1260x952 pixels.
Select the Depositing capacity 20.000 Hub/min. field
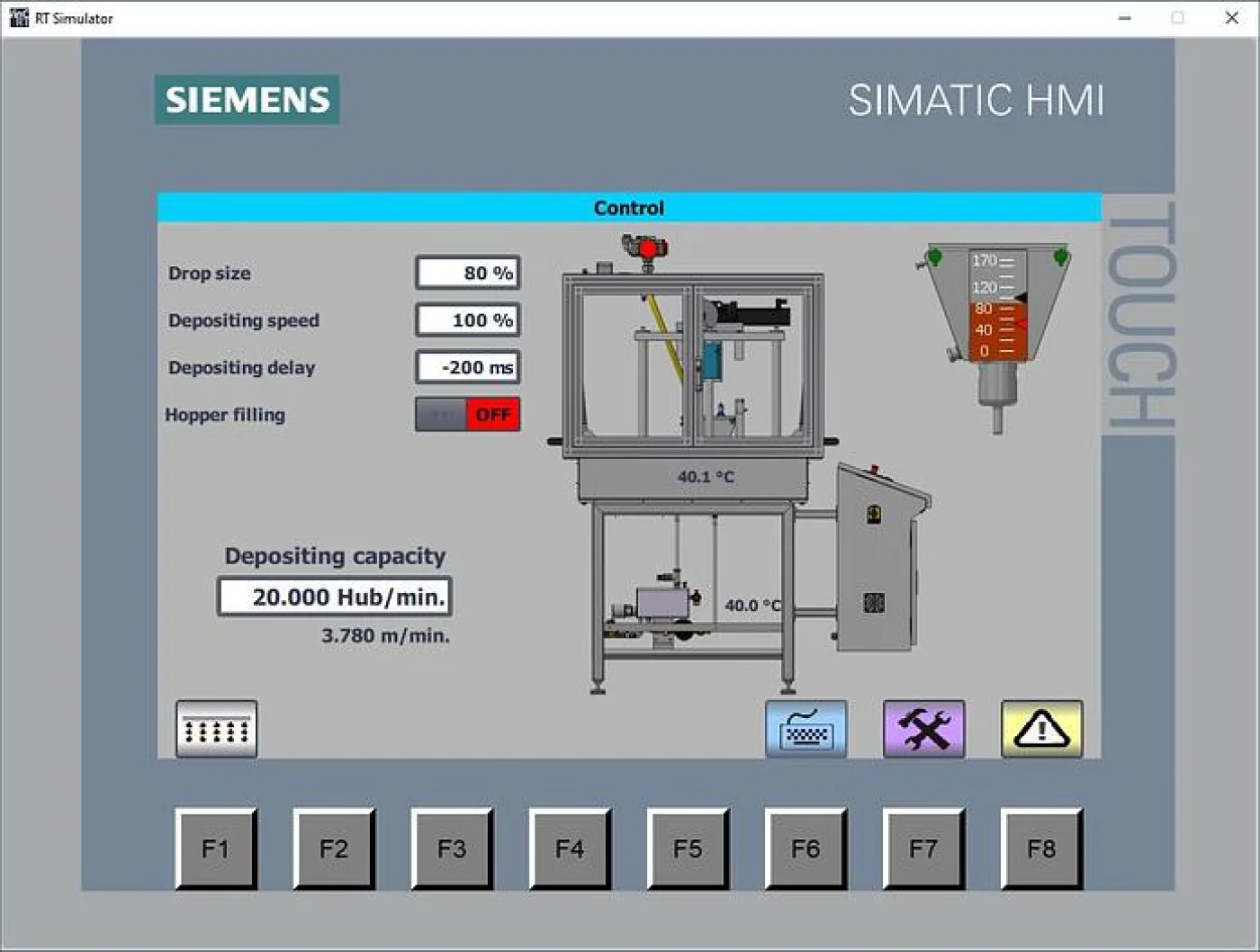pyautogui.click(x=335, y=597)
